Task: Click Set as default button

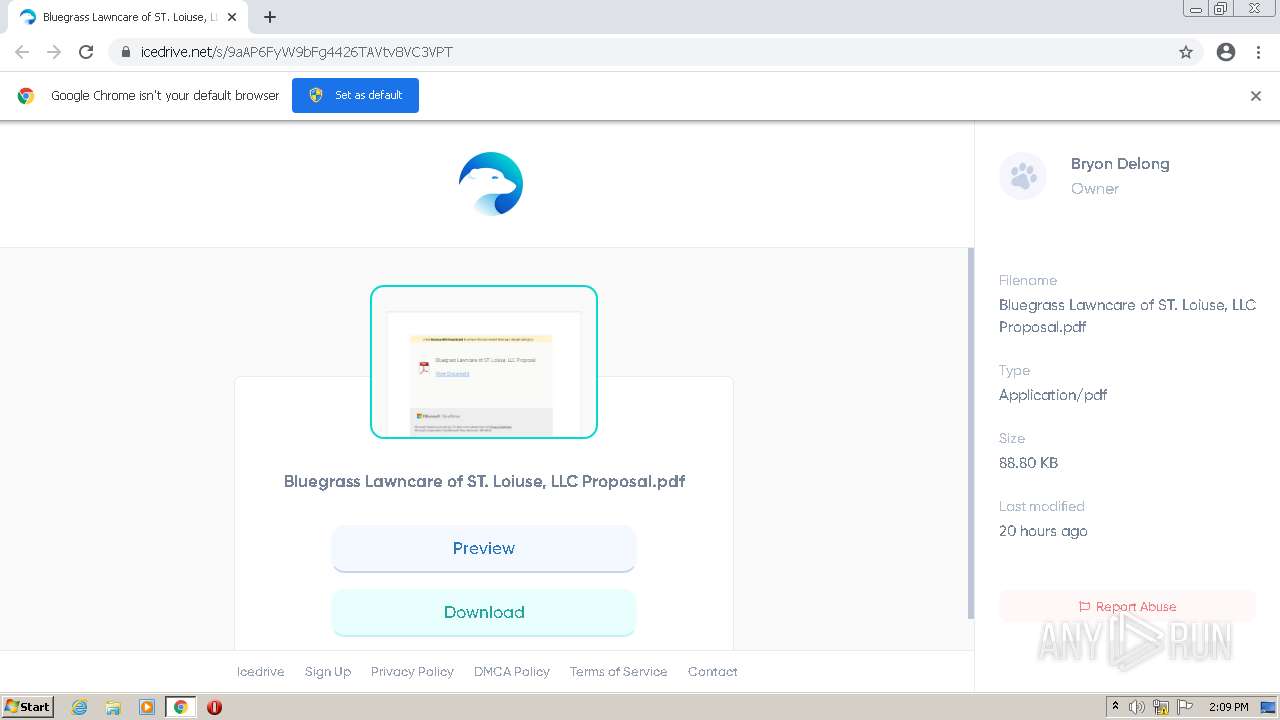Action: (x=355, y=96)
